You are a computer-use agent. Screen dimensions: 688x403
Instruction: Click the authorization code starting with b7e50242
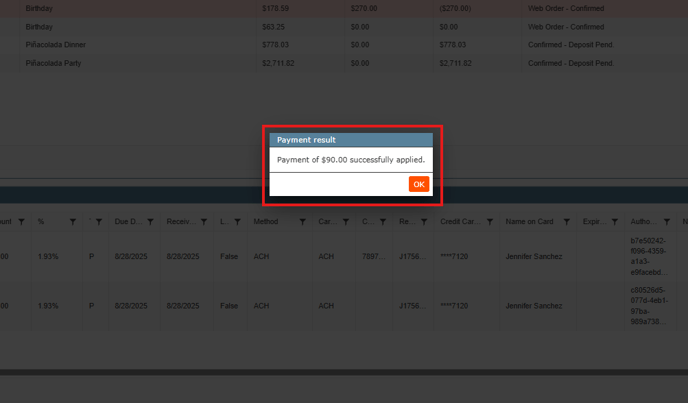click(x=649, y=256)
